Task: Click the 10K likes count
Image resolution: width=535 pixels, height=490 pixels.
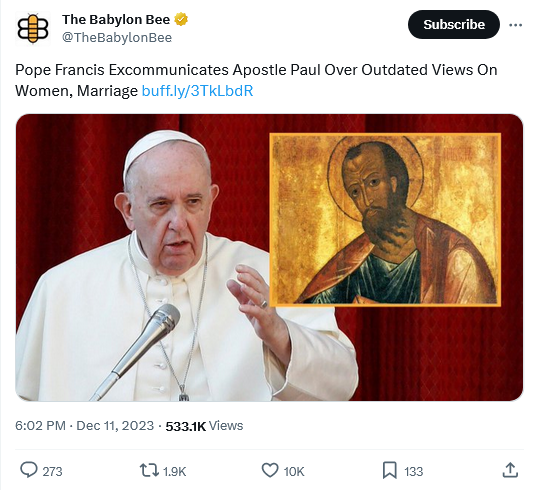Action: pos(294,472)
